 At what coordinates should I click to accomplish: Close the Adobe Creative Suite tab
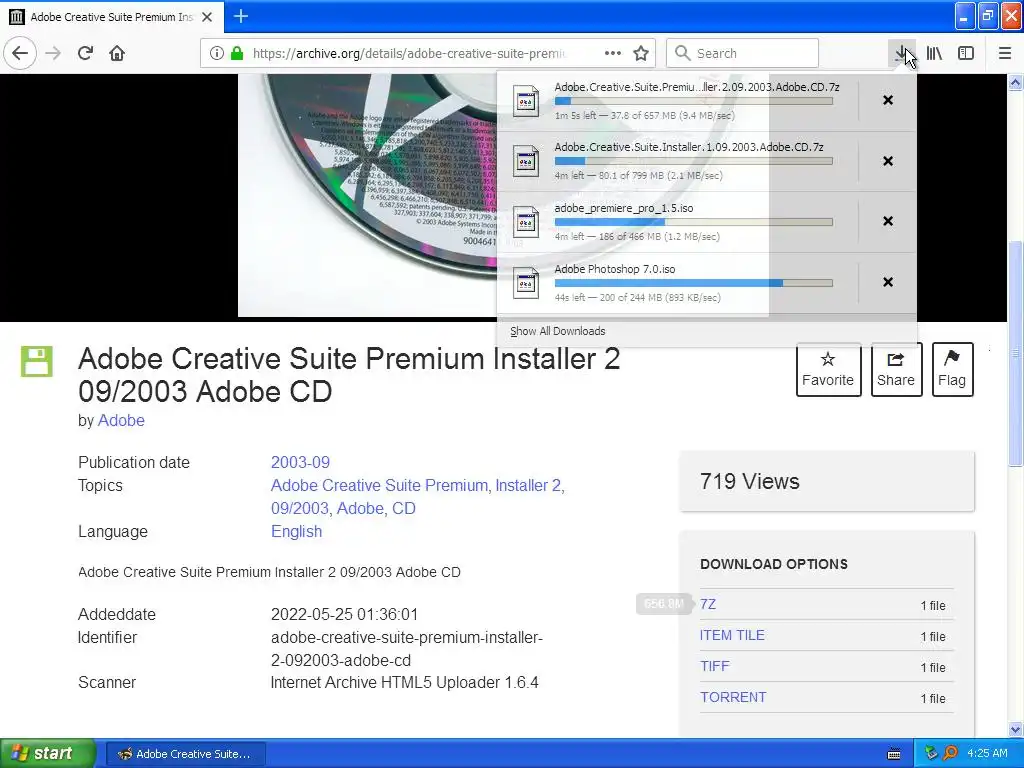[207, 17]
